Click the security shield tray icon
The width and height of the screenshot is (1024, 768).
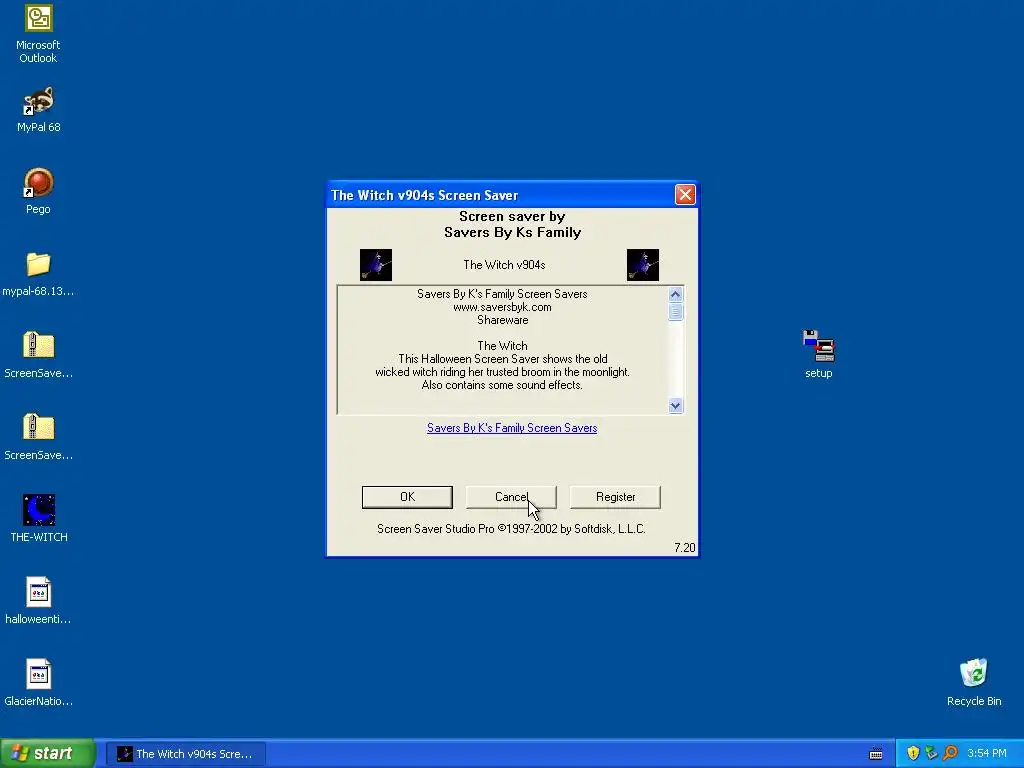coord(913,754)
